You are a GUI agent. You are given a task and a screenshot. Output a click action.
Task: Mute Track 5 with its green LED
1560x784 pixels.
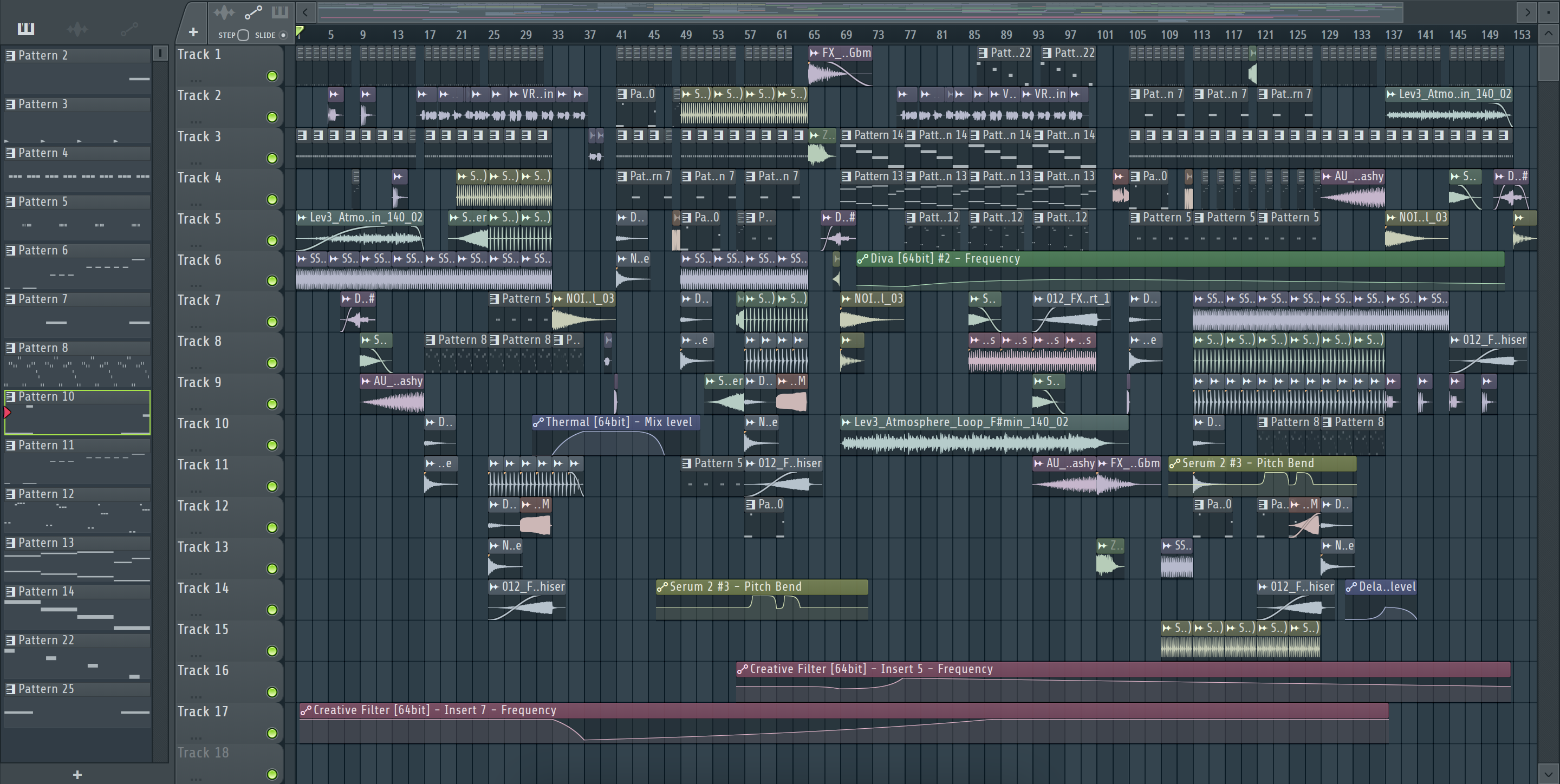(272, 241)
